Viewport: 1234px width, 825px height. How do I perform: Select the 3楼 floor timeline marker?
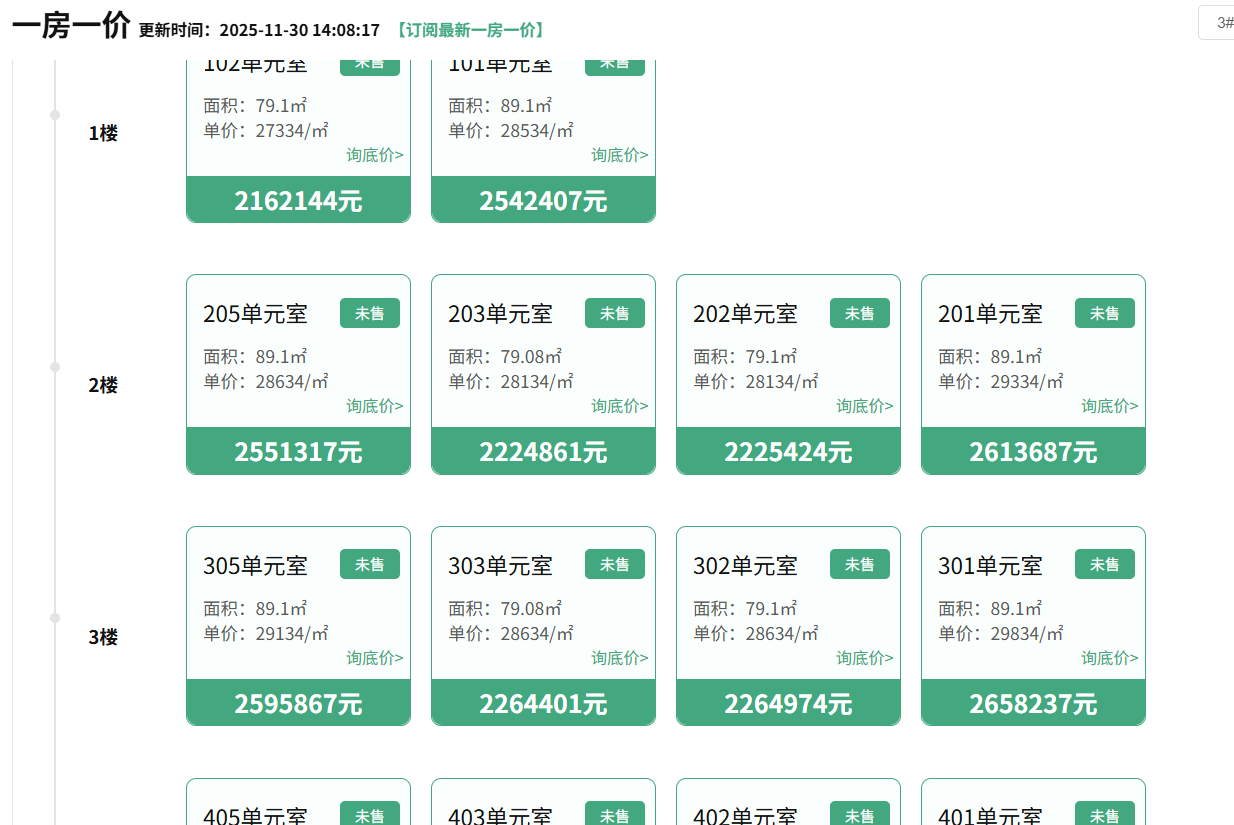tap(55, 618)
